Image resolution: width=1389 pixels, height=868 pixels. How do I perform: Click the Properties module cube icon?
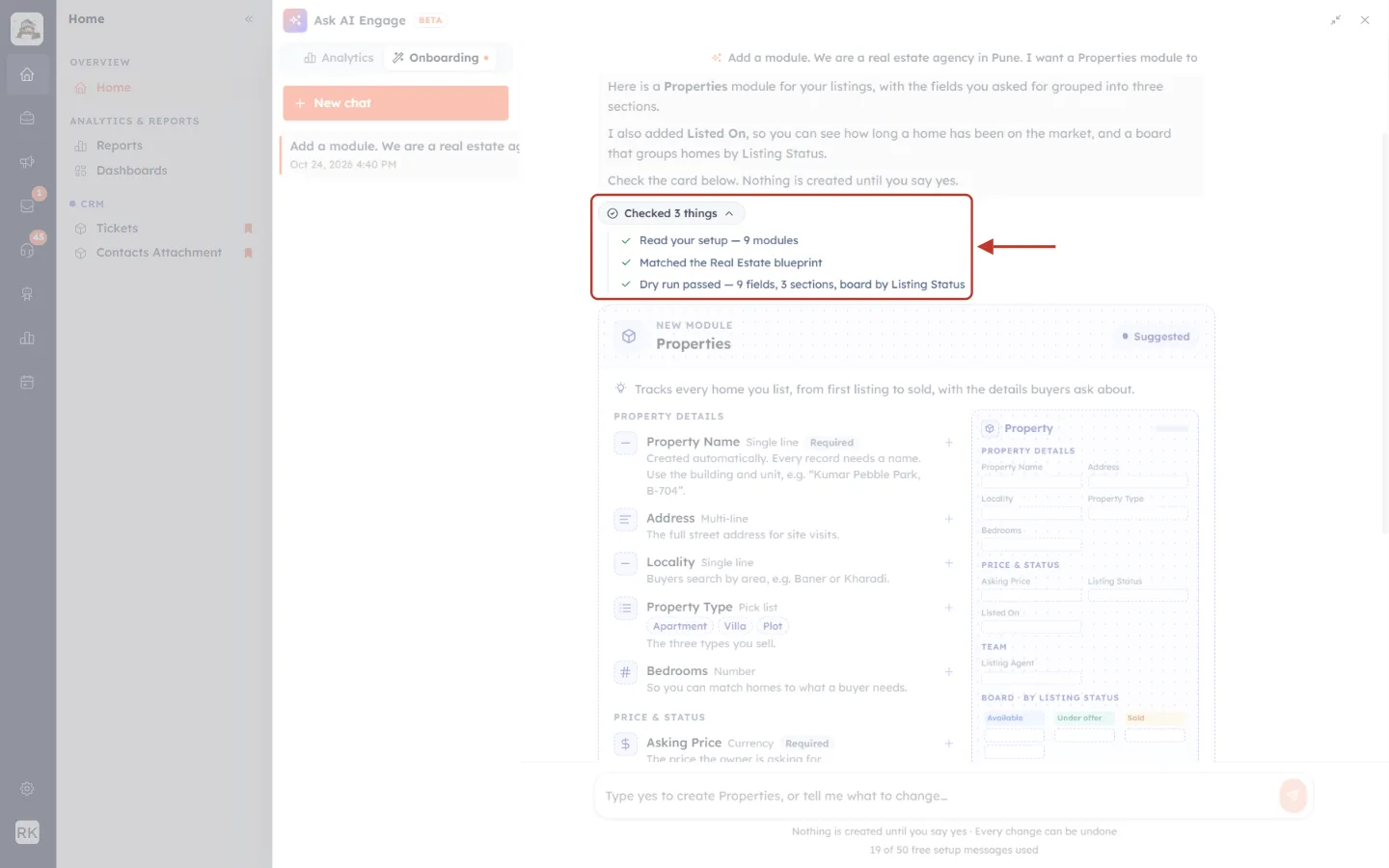point(629,336)
